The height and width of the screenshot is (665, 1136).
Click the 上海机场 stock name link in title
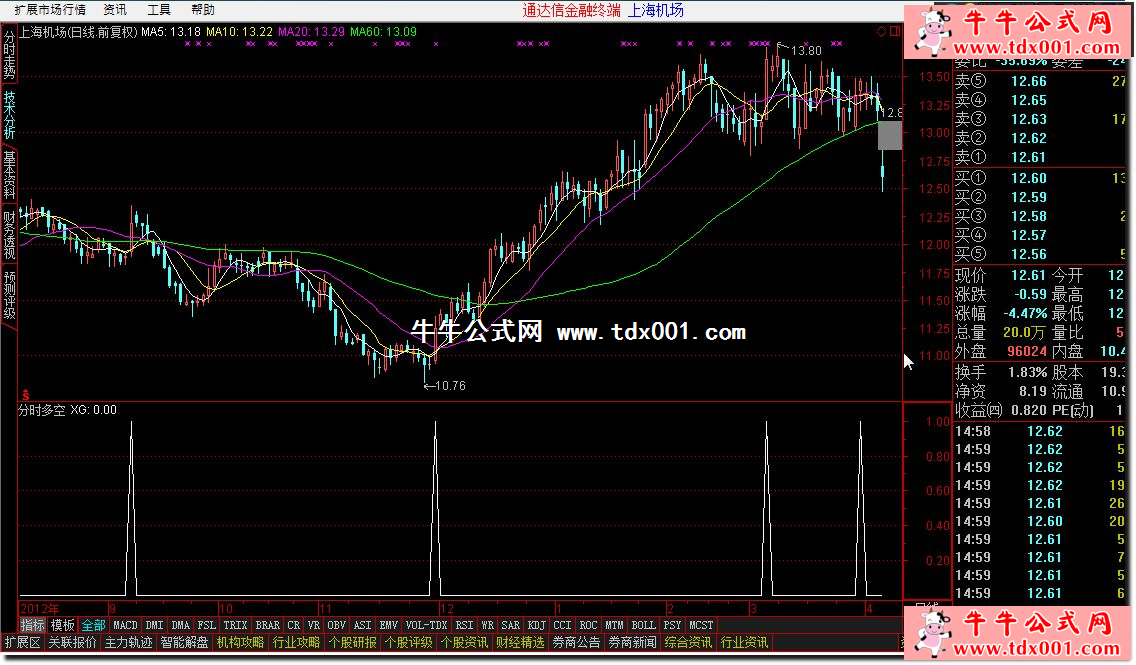656,10
